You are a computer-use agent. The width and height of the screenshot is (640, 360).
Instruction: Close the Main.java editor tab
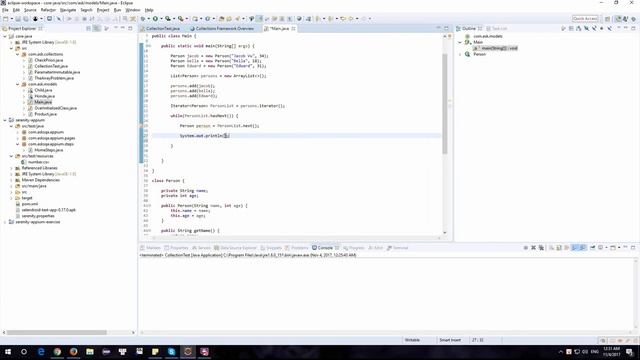coord(293,29)
